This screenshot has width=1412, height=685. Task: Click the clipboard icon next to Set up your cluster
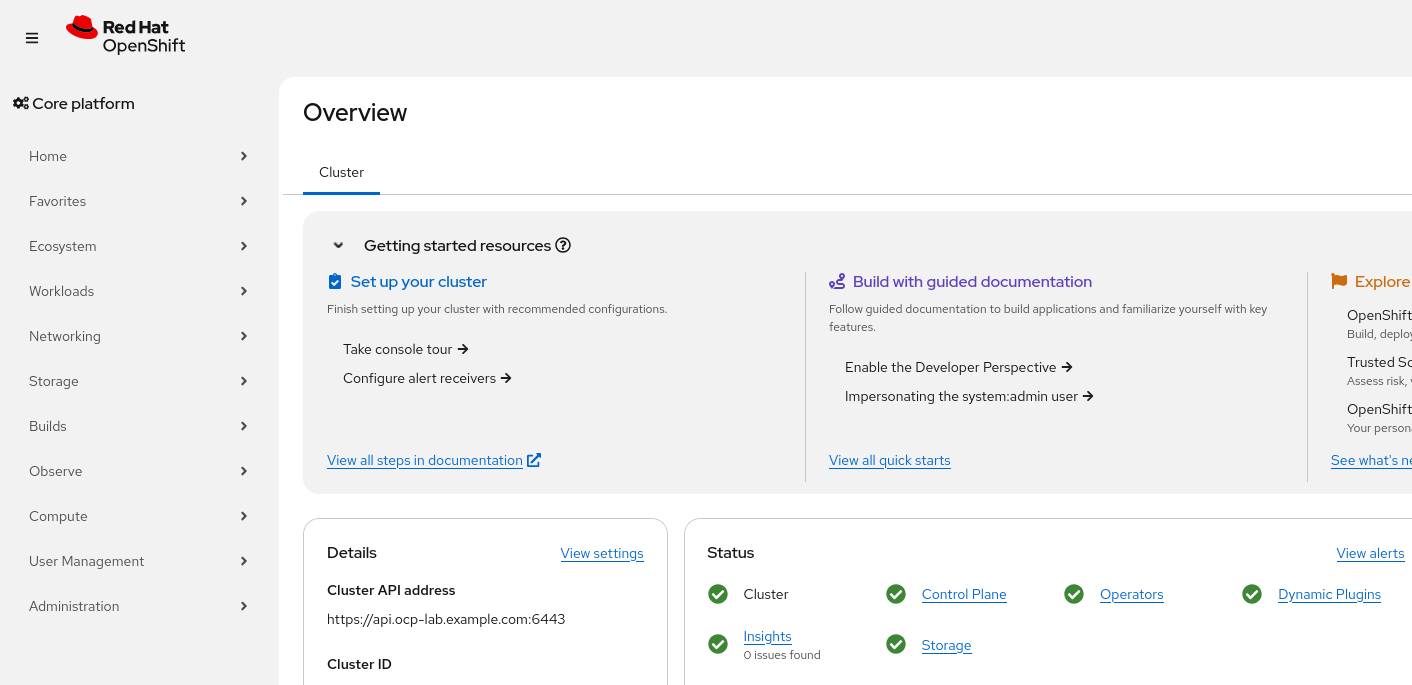[x=335, y=282]
